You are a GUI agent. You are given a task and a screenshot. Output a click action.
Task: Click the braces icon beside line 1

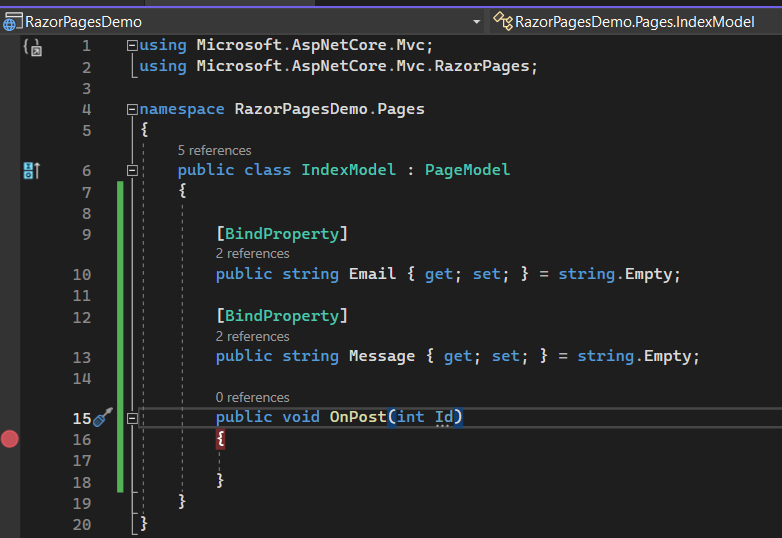click(33, 47)
